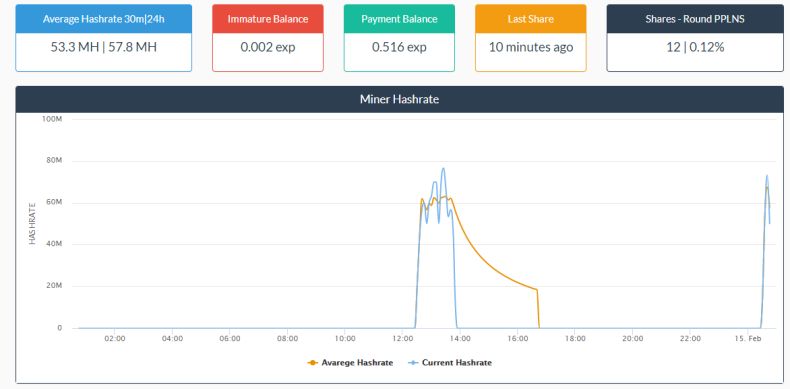Click the 10:00 x-axis label

tap(345, 339)
